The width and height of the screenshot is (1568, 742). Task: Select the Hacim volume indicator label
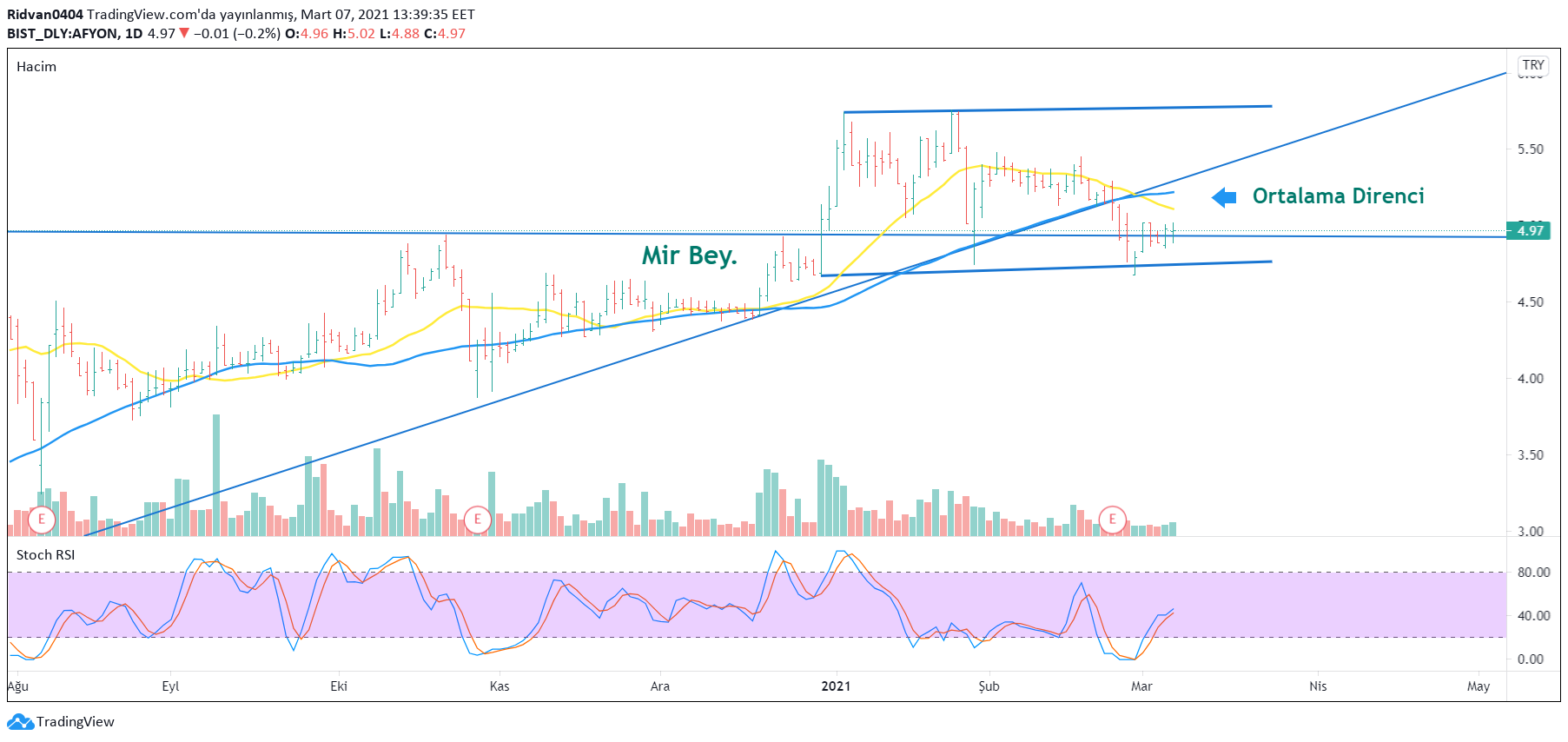36,67
